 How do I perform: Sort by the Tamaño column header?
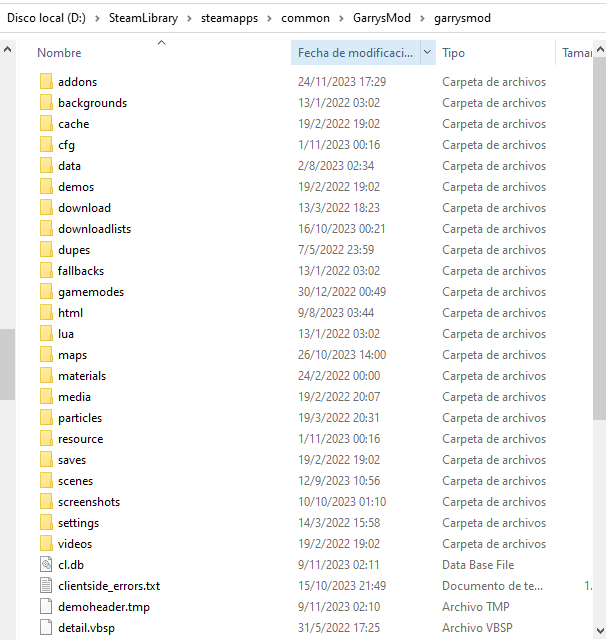pyautogui.click(x=577, y=53)
